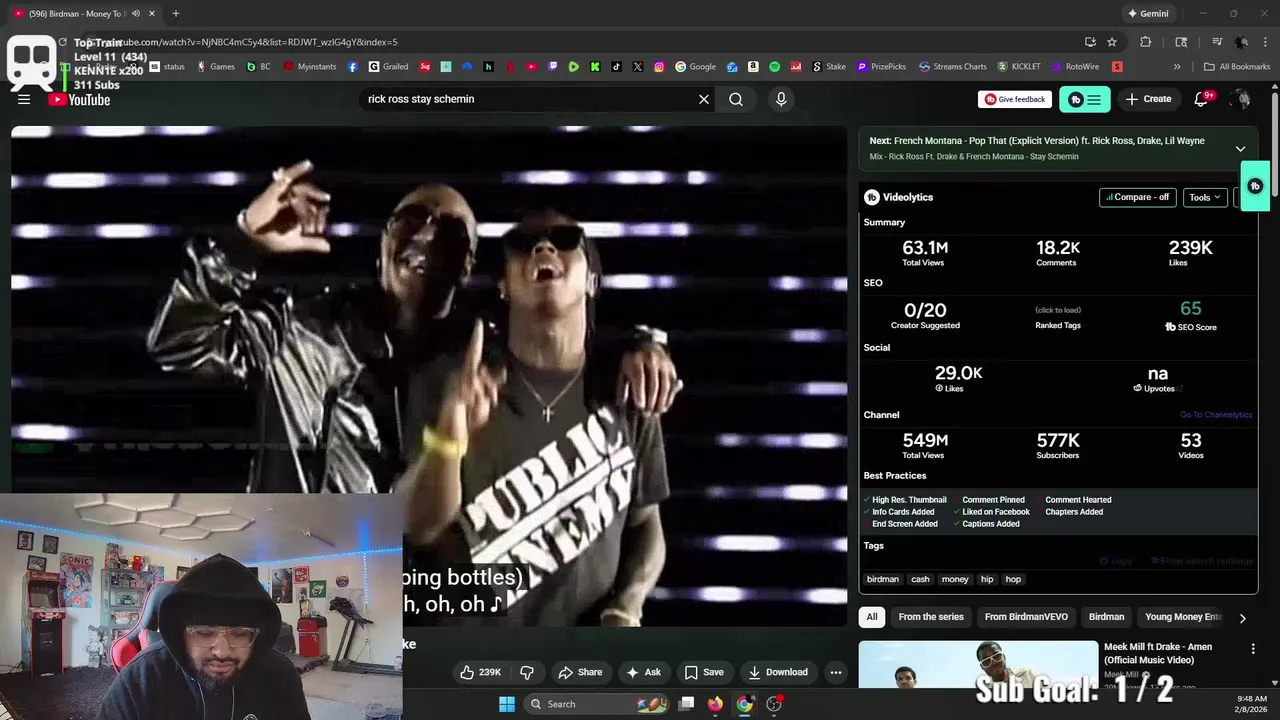This screenshot has height=720, width=1280.
Task: Select the Young Money Ent chip
Action: pyautogui.click(x=1183, y=617)
